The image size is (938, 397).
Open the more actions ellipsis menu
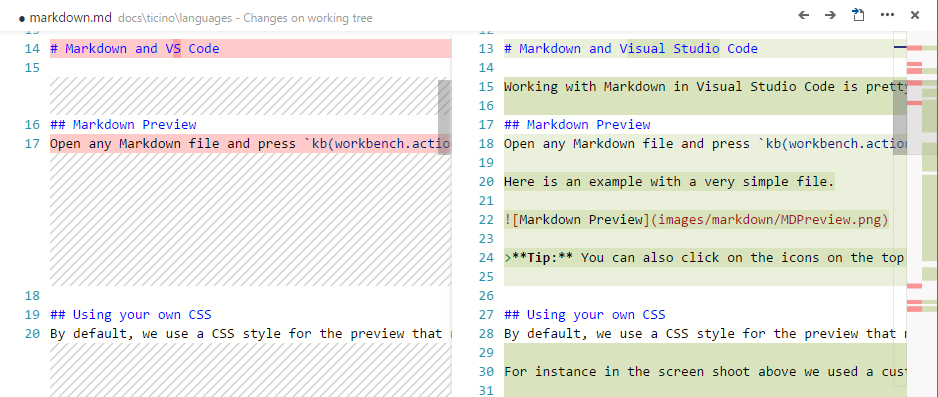click(887, 15)
